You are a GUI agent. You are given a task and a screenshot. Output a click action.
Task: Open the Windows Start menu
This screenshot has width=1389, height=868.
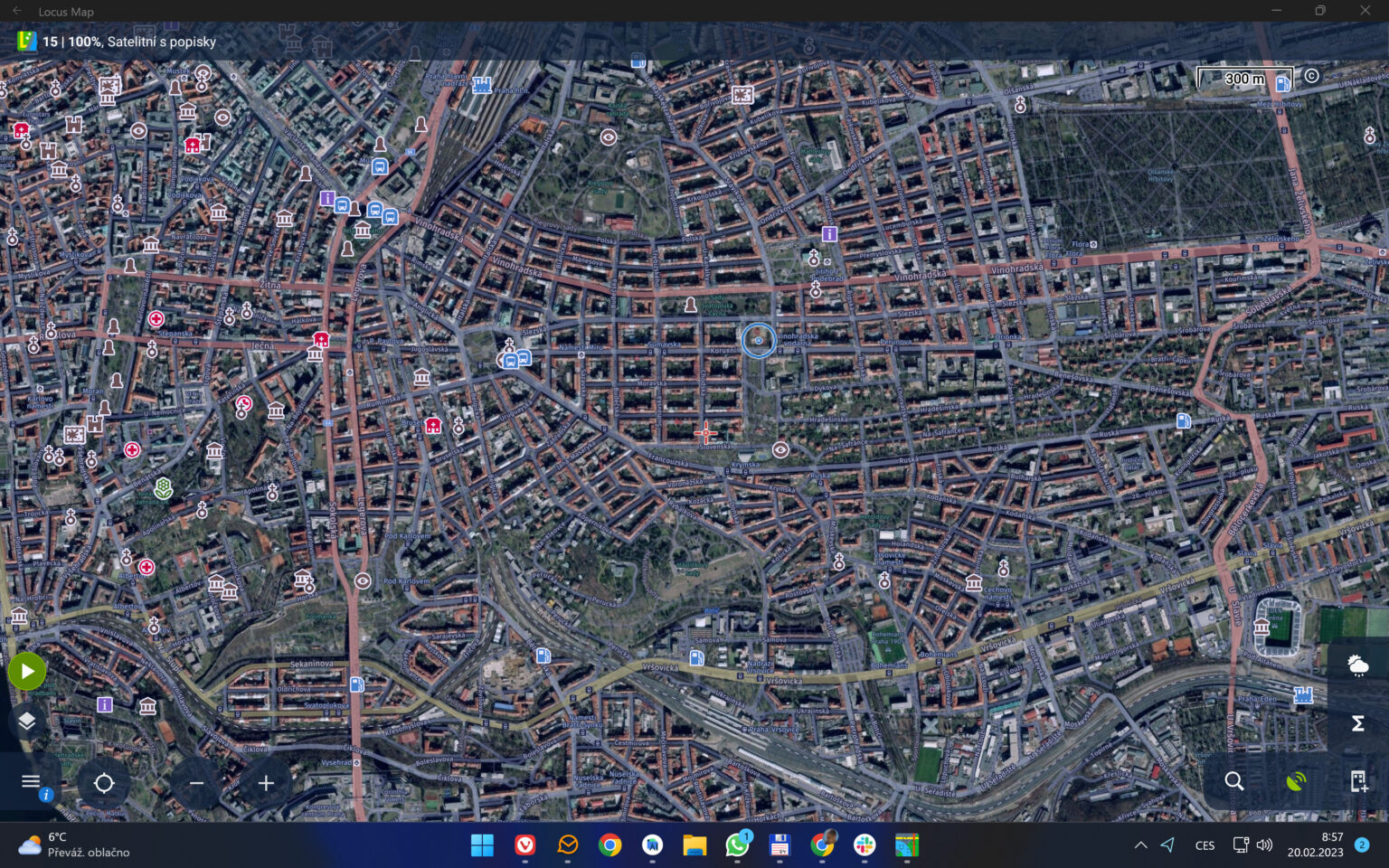[482, 845]
